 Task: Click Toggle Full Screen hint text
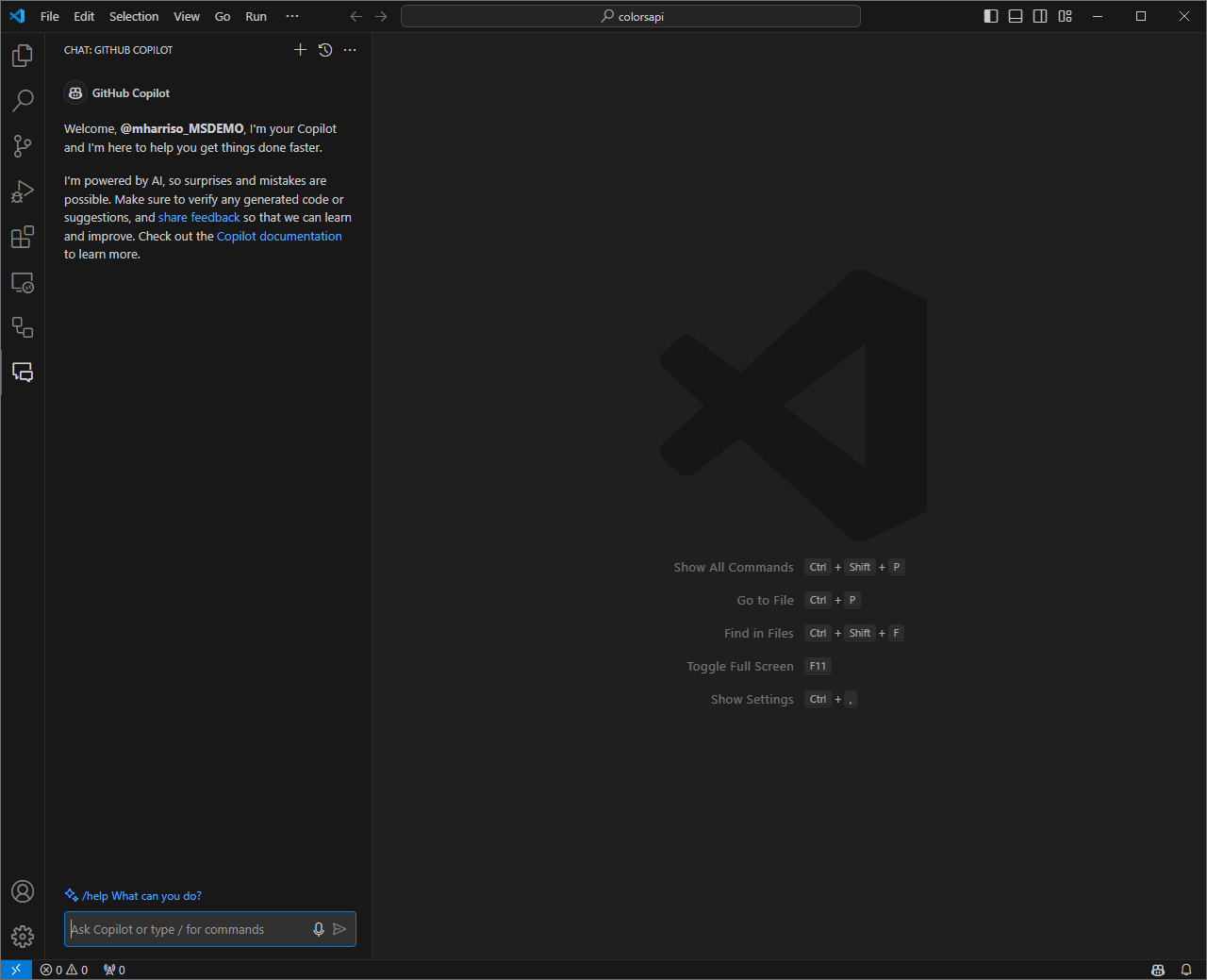pos(740,666)
